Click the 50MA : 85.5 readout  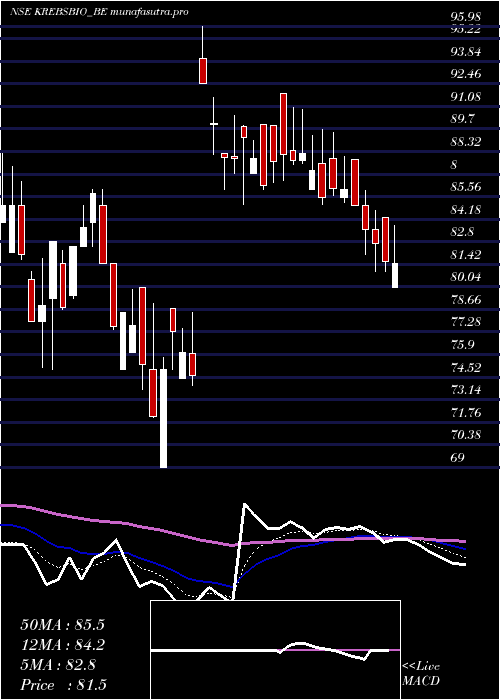[62, 625]
